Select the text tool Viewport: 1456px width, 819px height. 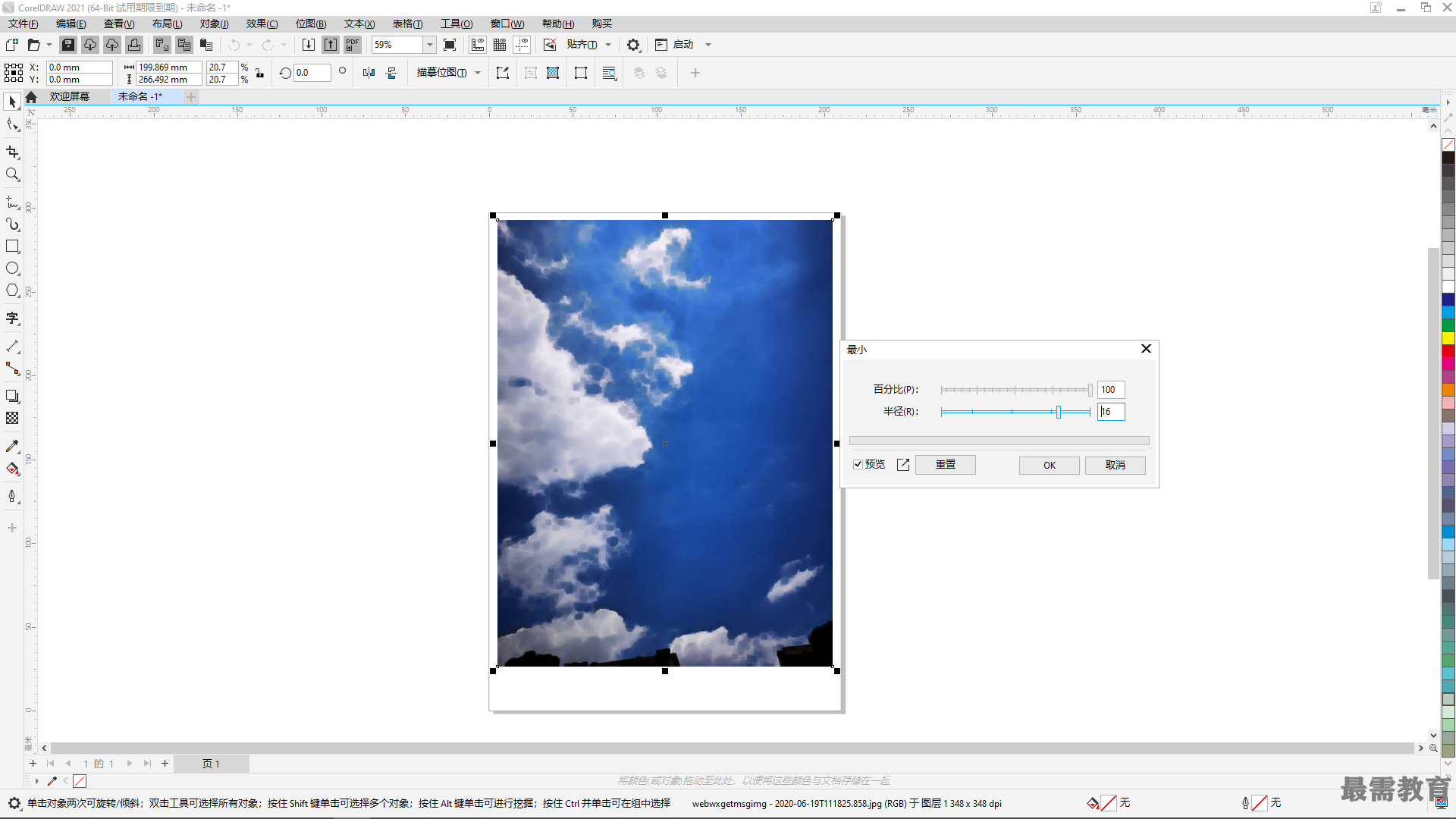pos(13,318)
